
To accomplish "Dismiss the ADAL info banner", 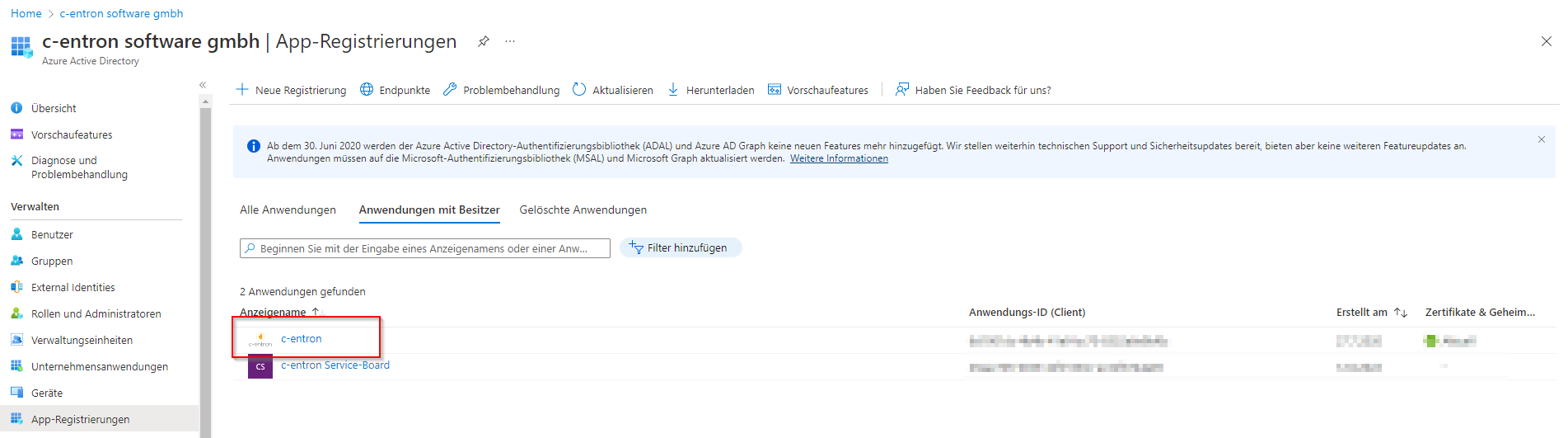I will 1541,139.
